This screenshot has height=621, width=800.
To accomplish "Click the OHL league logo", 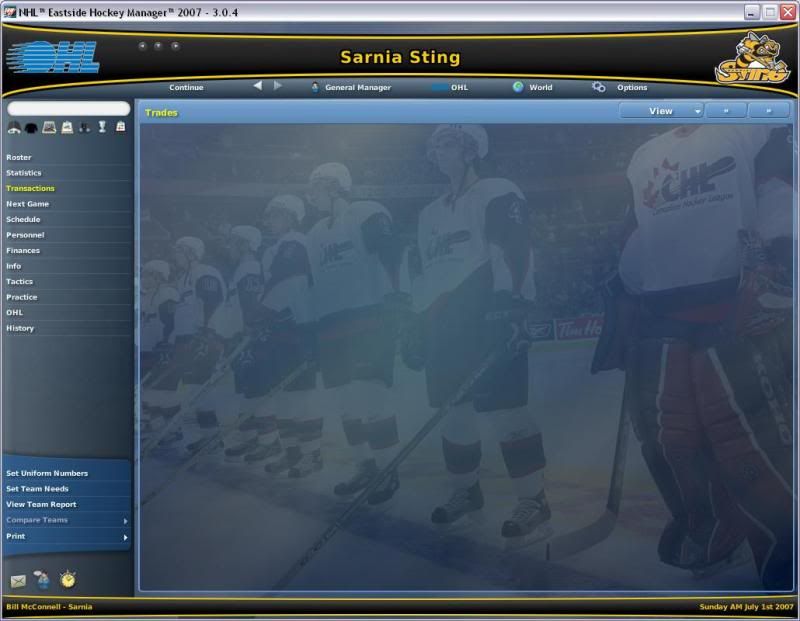I will click(53, 57).
